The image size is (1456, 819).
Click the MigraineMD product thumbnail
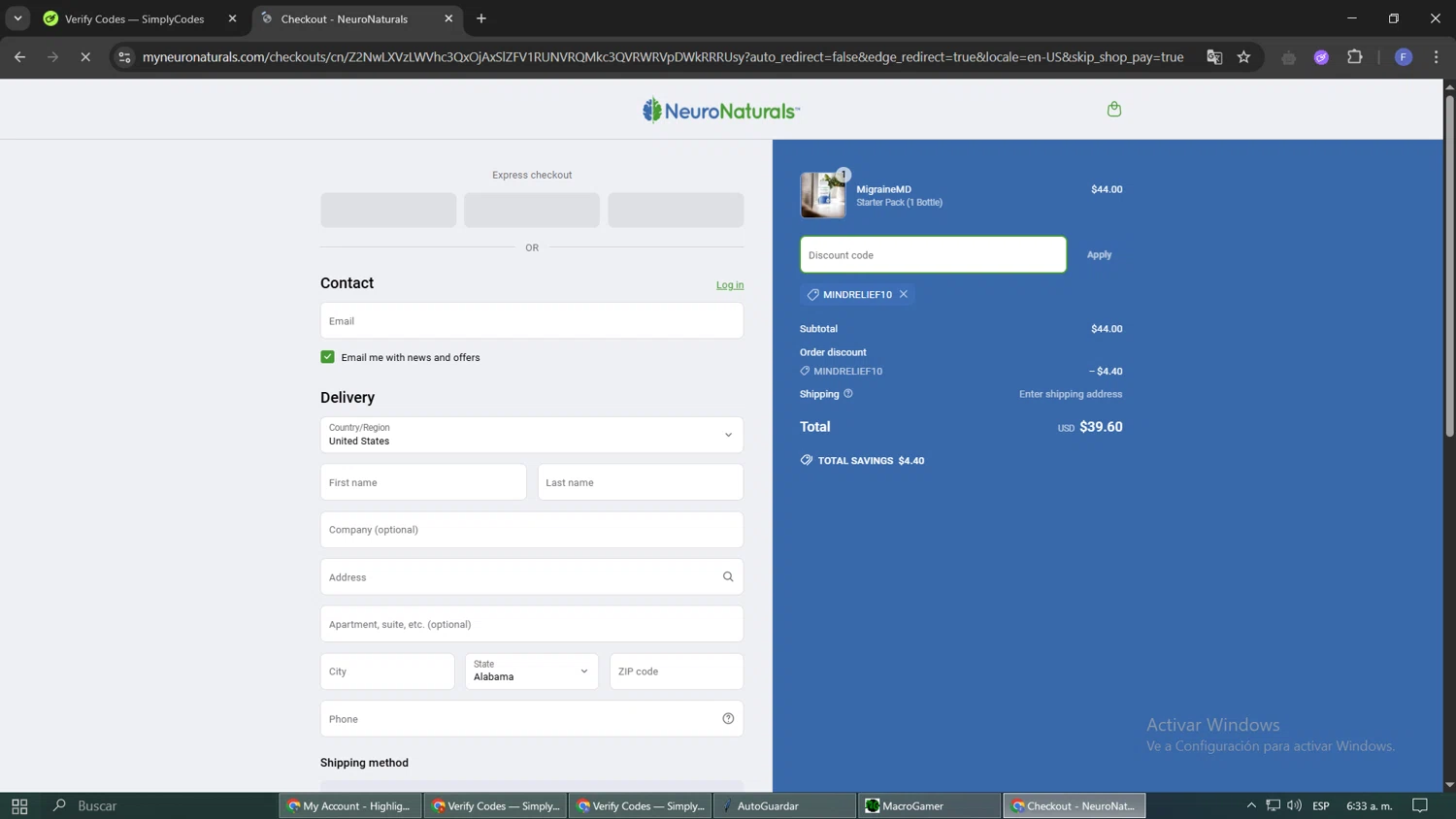point(823,195)
